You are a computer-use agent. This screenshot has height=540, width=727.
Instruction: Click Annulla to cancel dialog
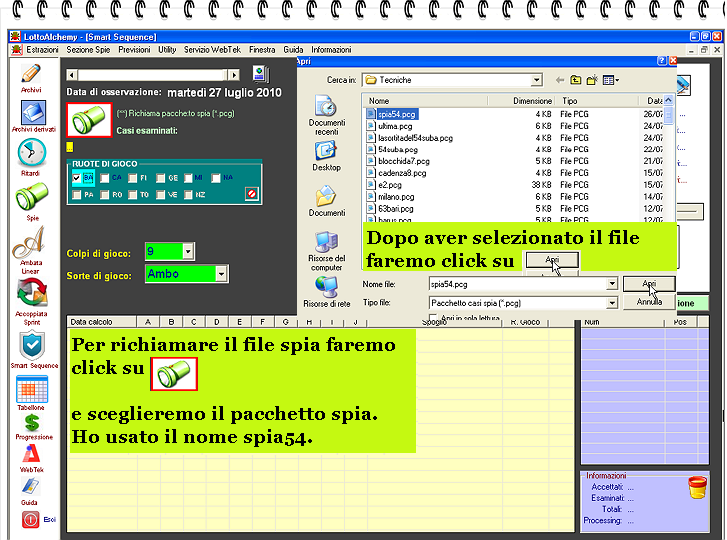click(649, 302)
